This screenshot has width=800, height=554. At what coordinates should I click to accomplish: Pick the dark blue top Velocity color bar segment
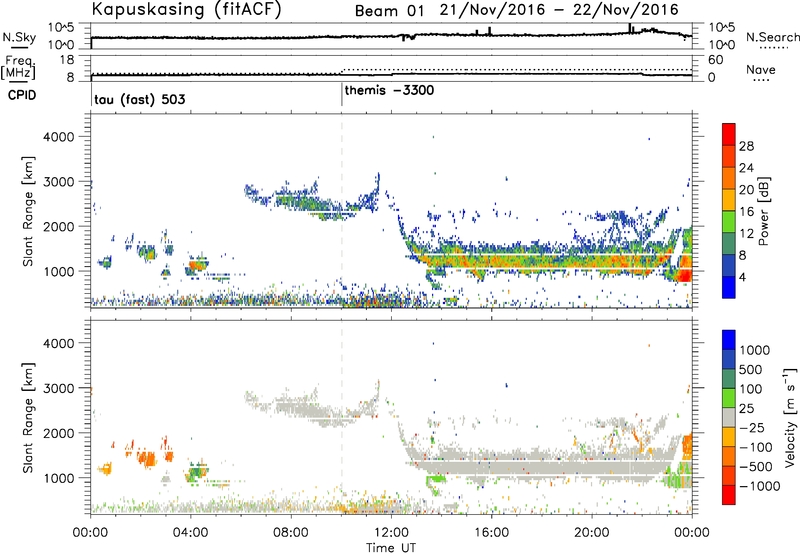pos(729,340)
